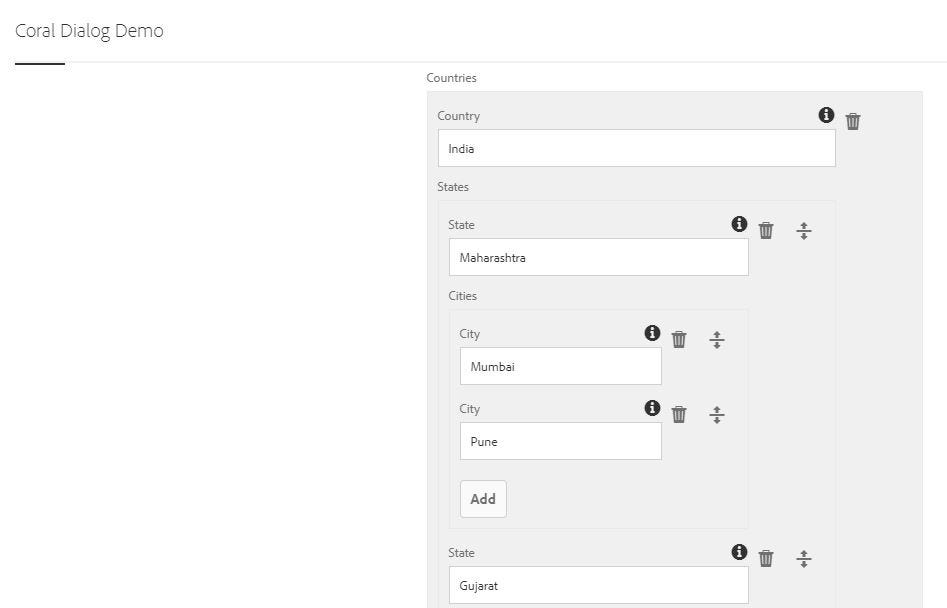
Task: Delete the India country entry
Action: pos(852,120)
